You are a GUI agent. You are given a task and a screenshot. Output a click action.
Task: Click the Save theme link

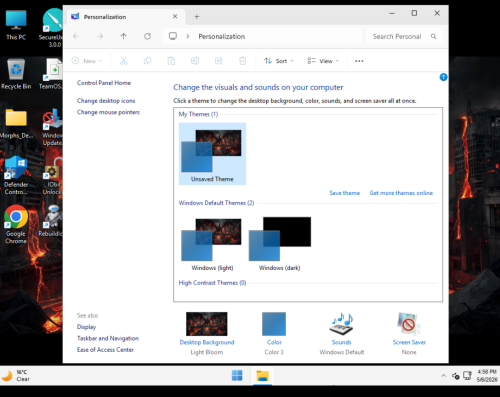click(345, 193)
